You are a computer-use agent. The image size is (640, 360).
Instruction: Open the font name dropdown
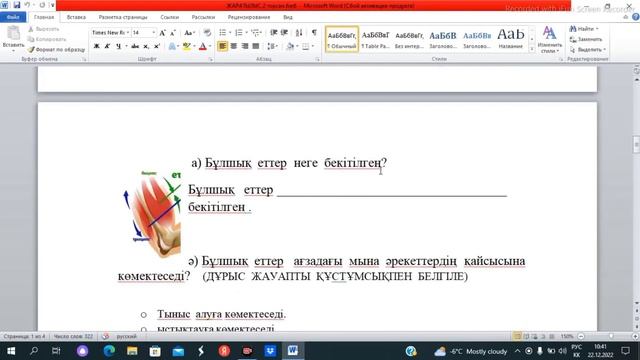point(128,33)
